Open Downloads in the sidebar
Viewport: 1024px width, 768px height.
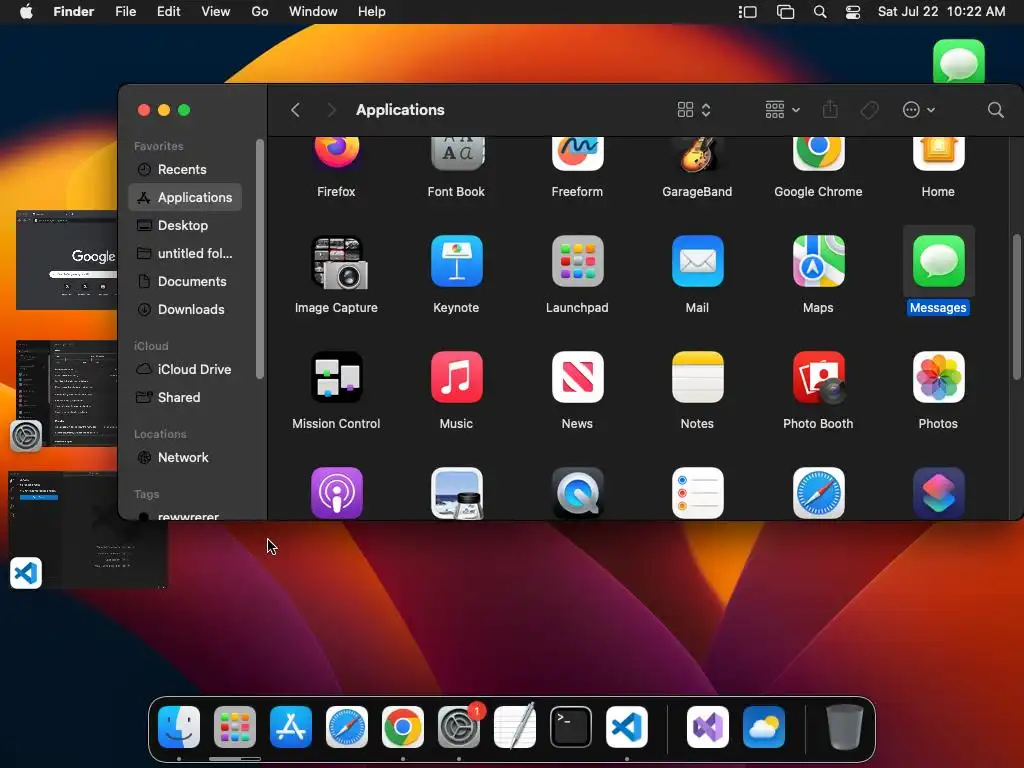point(185,310)
